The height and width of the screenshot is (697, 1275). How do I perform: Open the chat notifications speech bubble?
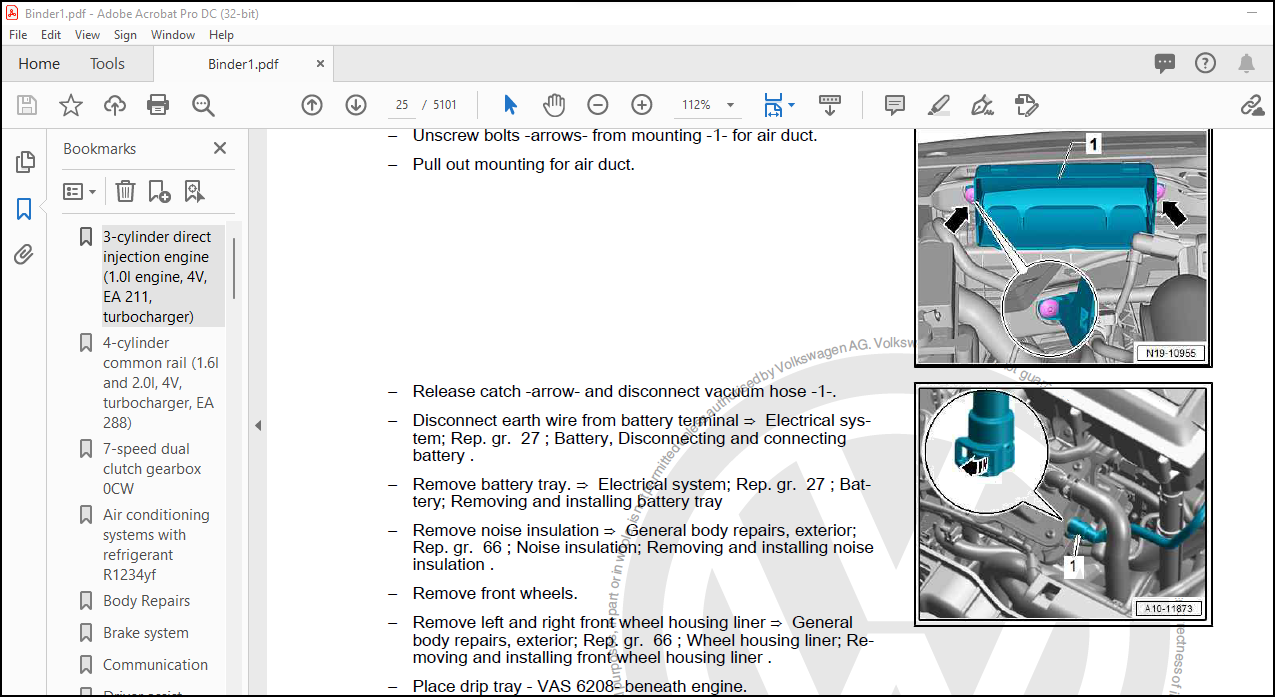tap(1165, 63)
